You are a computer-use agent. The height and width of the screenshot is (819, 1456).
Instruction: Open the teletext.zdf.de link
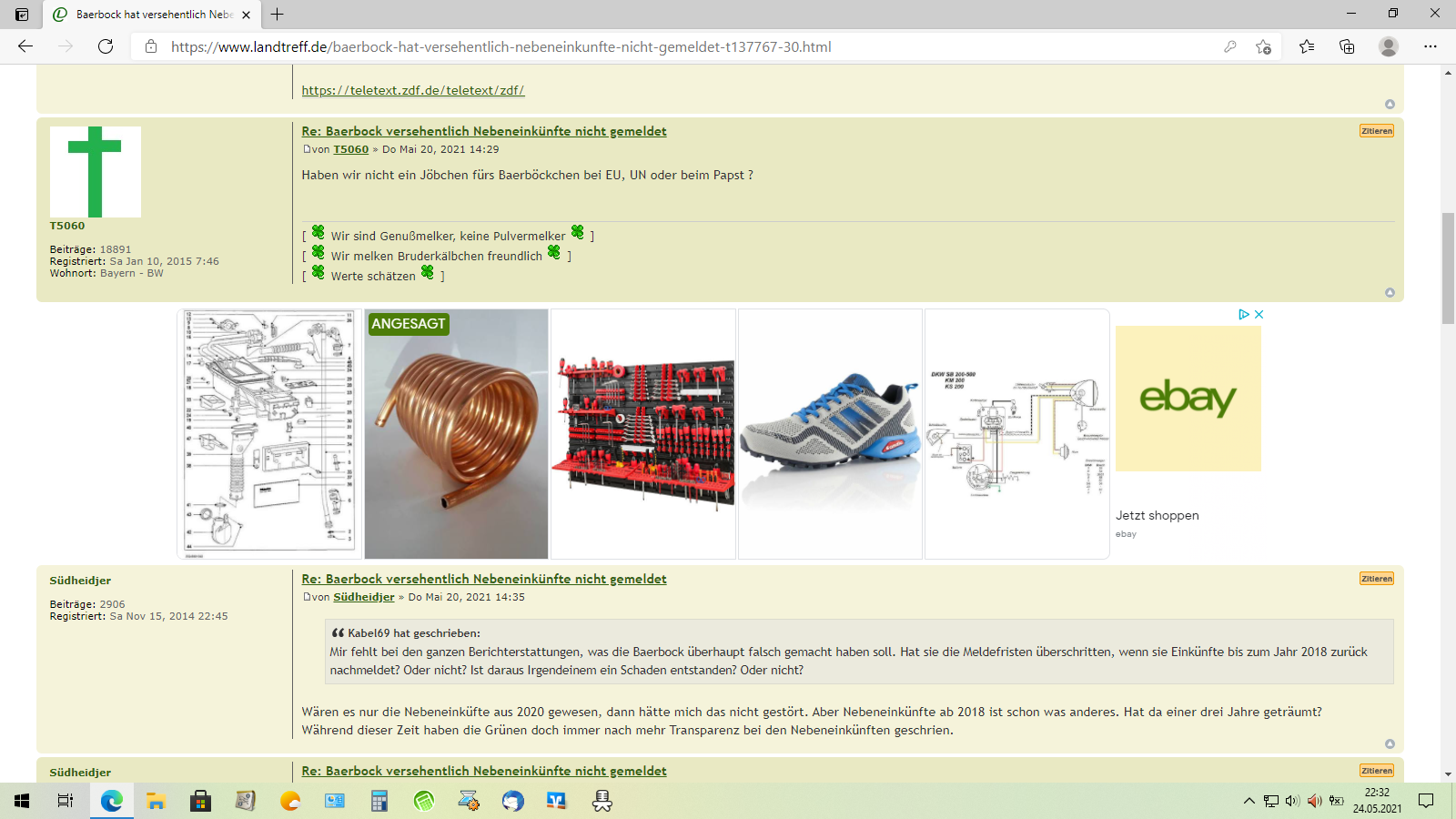412,90
